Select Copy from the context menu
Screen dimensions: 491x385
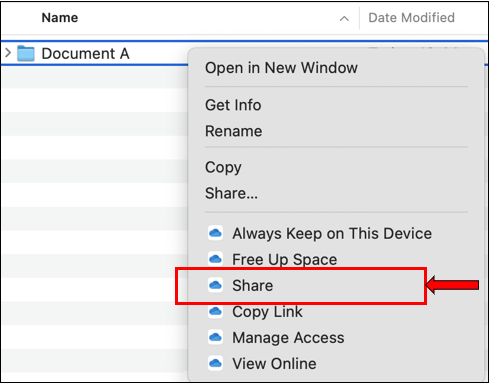point(223,168)
